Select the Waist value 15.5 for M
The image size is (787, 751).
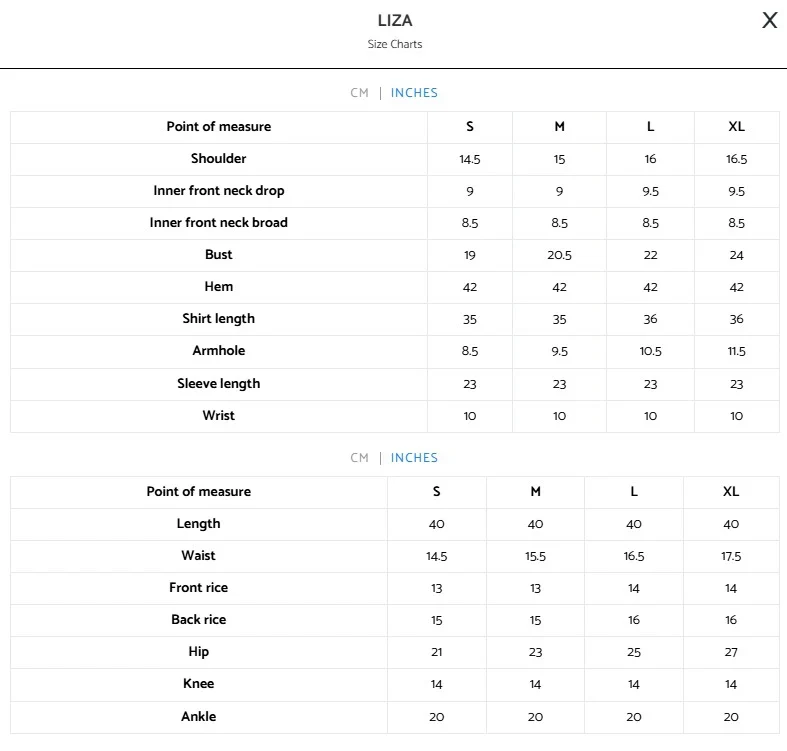[536, 556]
